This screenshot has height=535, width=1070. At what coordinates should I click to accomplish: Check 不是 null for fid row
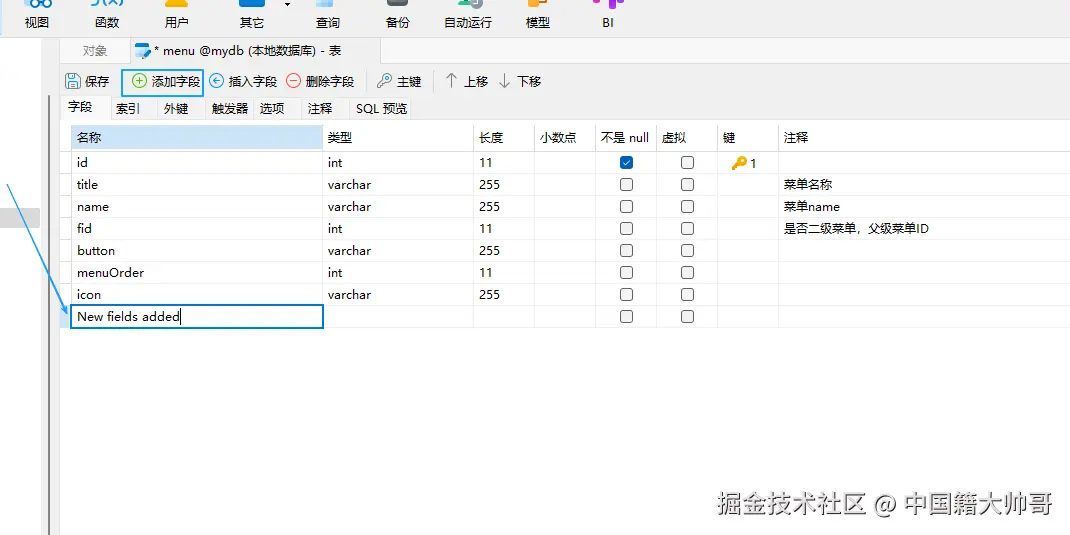tap(626, 229)
